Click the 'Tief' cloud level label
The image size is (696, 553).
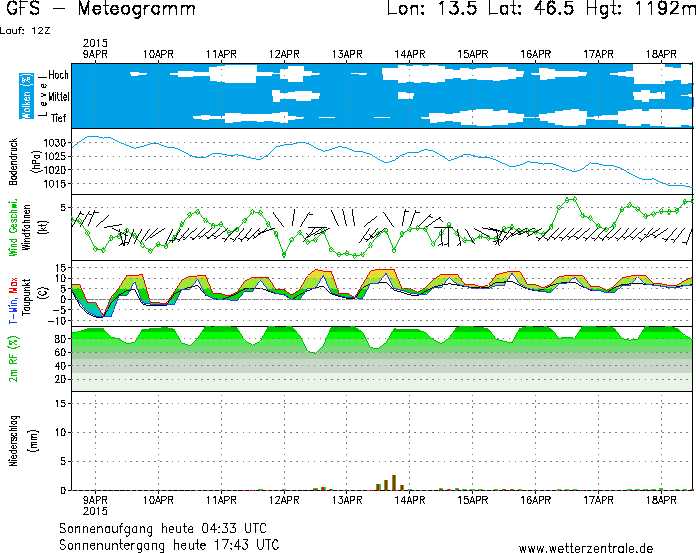[x=59, y=118]
